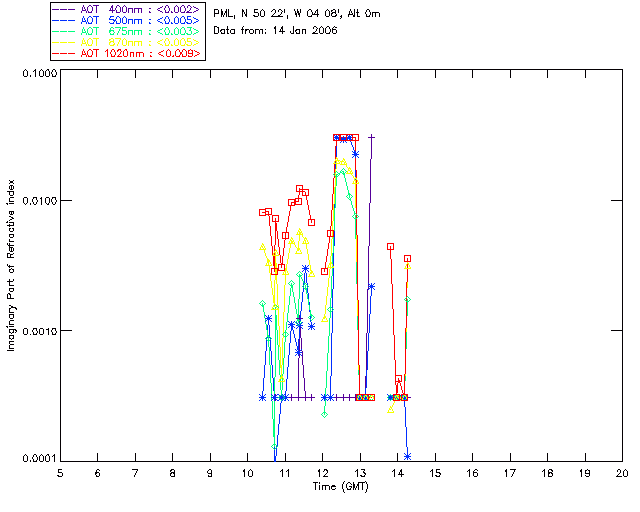Click the x-axis tick label 20
The height and width of the screenshot is (512, 640).
(x=622, y=473)
